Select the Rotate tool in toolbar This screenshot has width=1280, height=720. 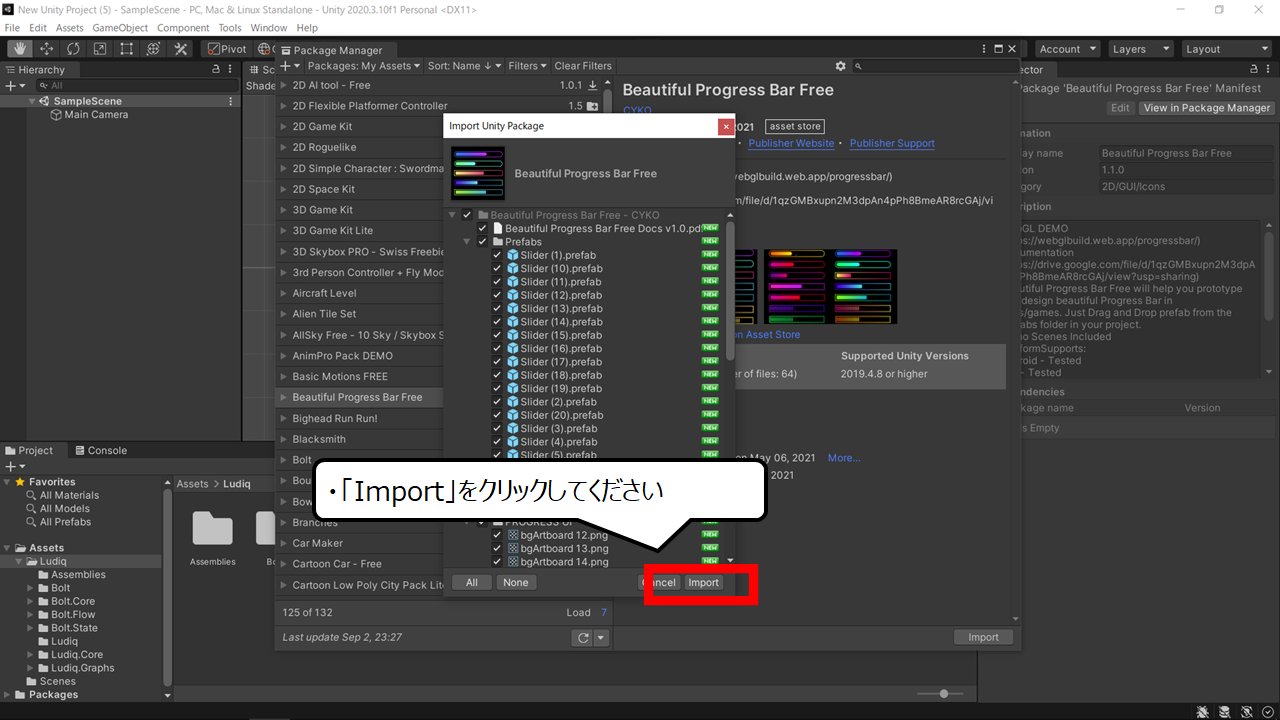(x=73, y=49)
